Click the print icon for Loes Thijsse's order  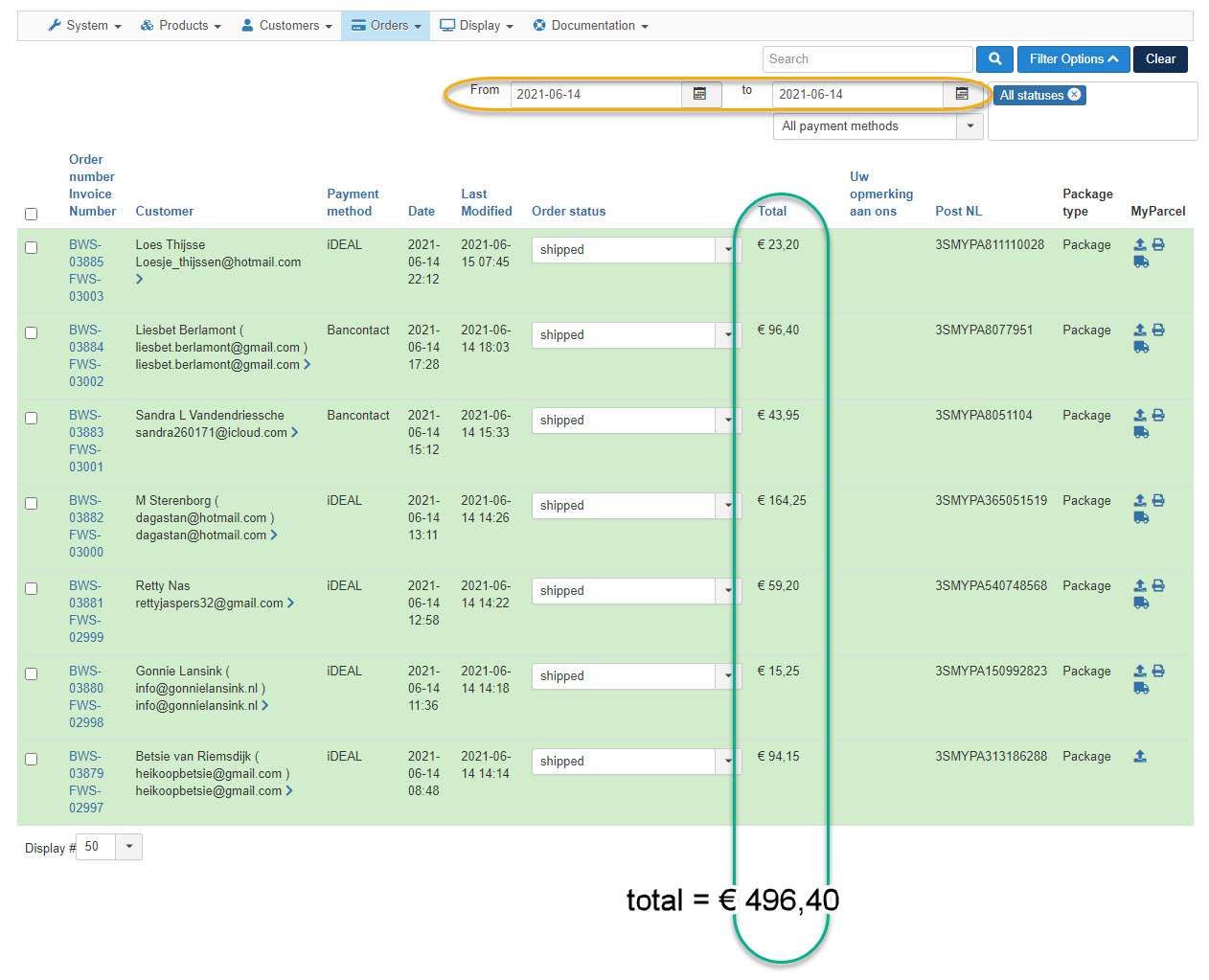[x=1158, y=244]
